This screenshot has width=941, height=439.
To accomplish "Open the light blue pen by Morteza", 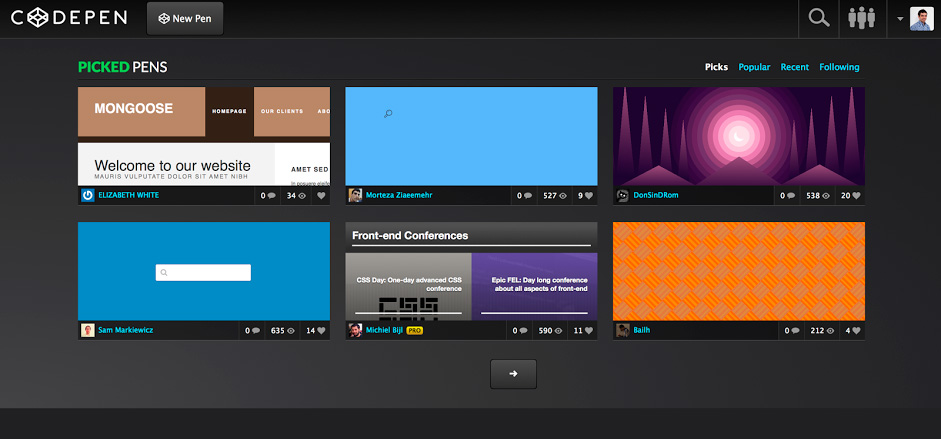I will 471,136.
